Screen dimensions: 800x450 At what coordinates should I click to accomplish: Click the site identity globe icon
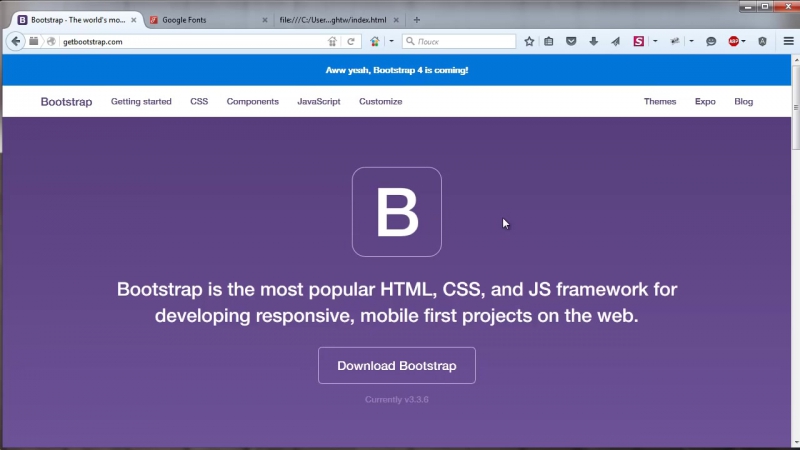click(x=51, y=41)
